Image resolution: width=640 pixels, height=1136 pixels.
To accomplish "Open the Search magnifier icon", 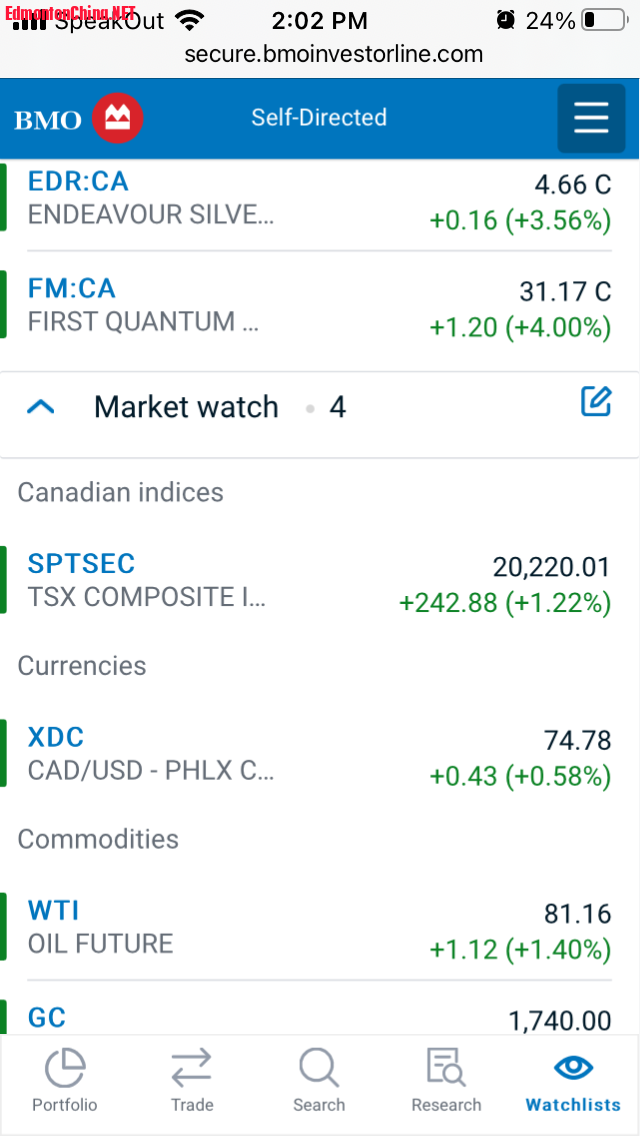I will [x=319, y=1069].
